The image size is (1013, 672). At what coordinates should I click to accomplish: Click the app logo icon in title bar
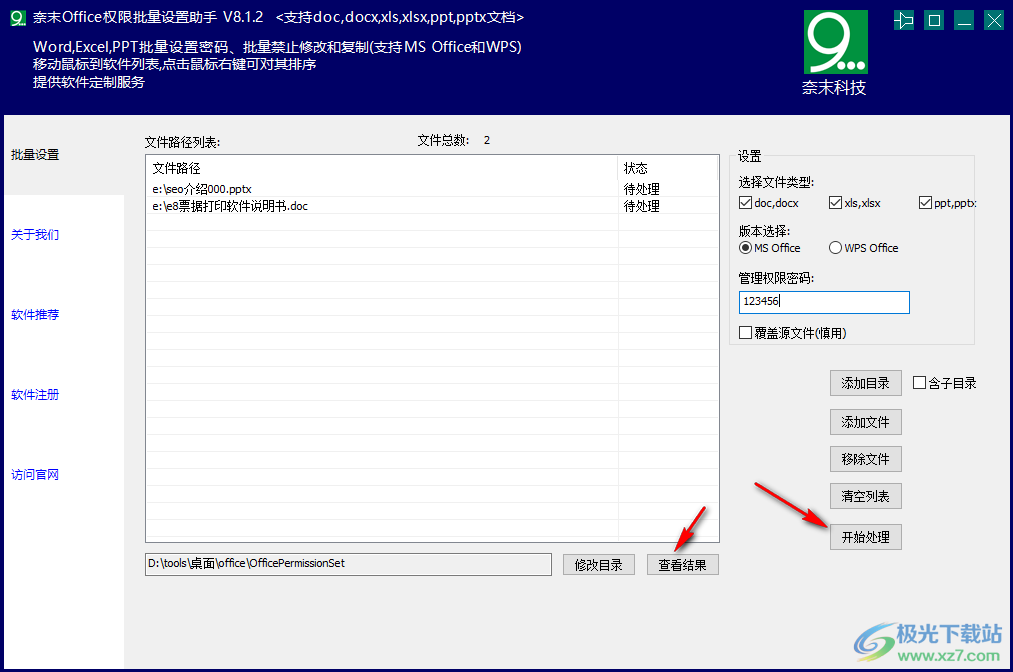click(18, 18)
